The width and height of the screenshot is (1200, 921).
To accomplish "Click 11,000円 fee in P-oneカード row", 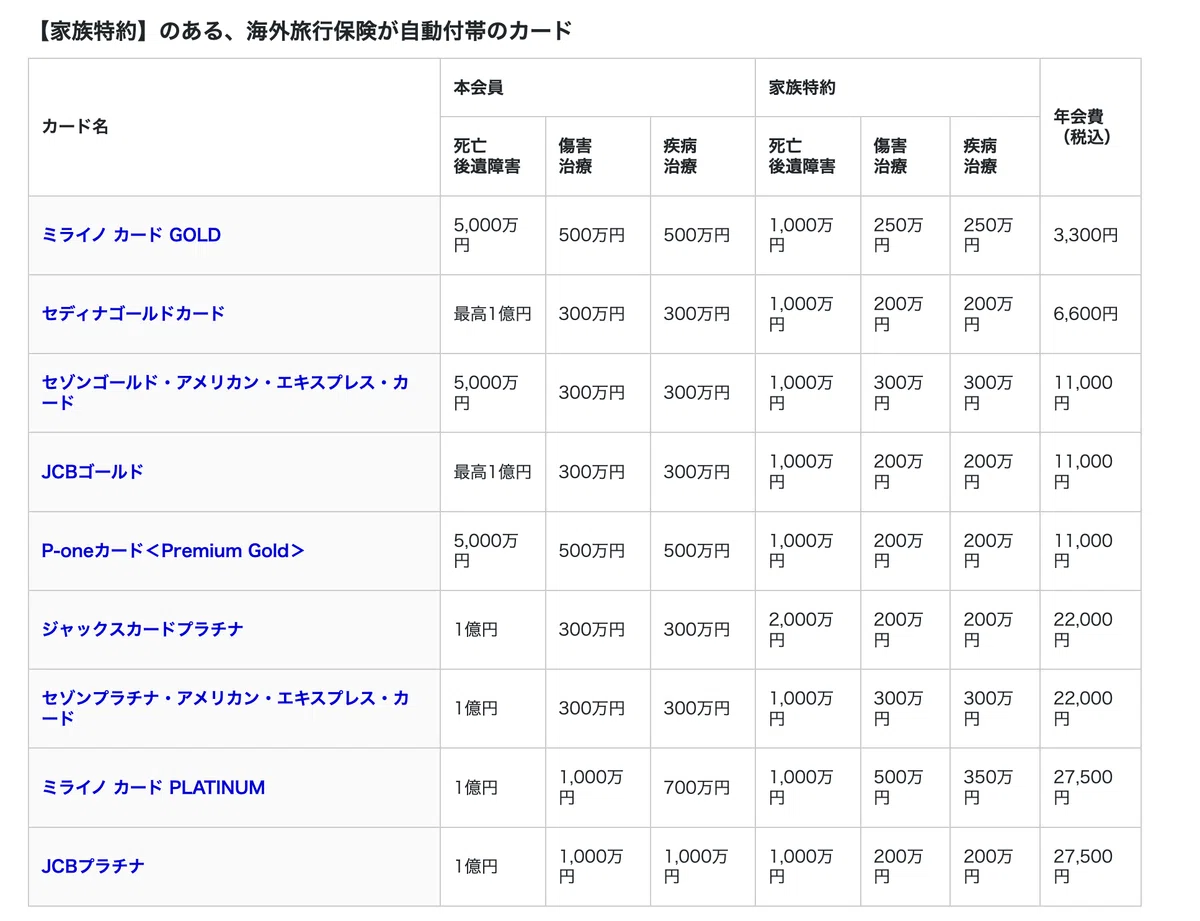I will click(x=1090, y=550).
